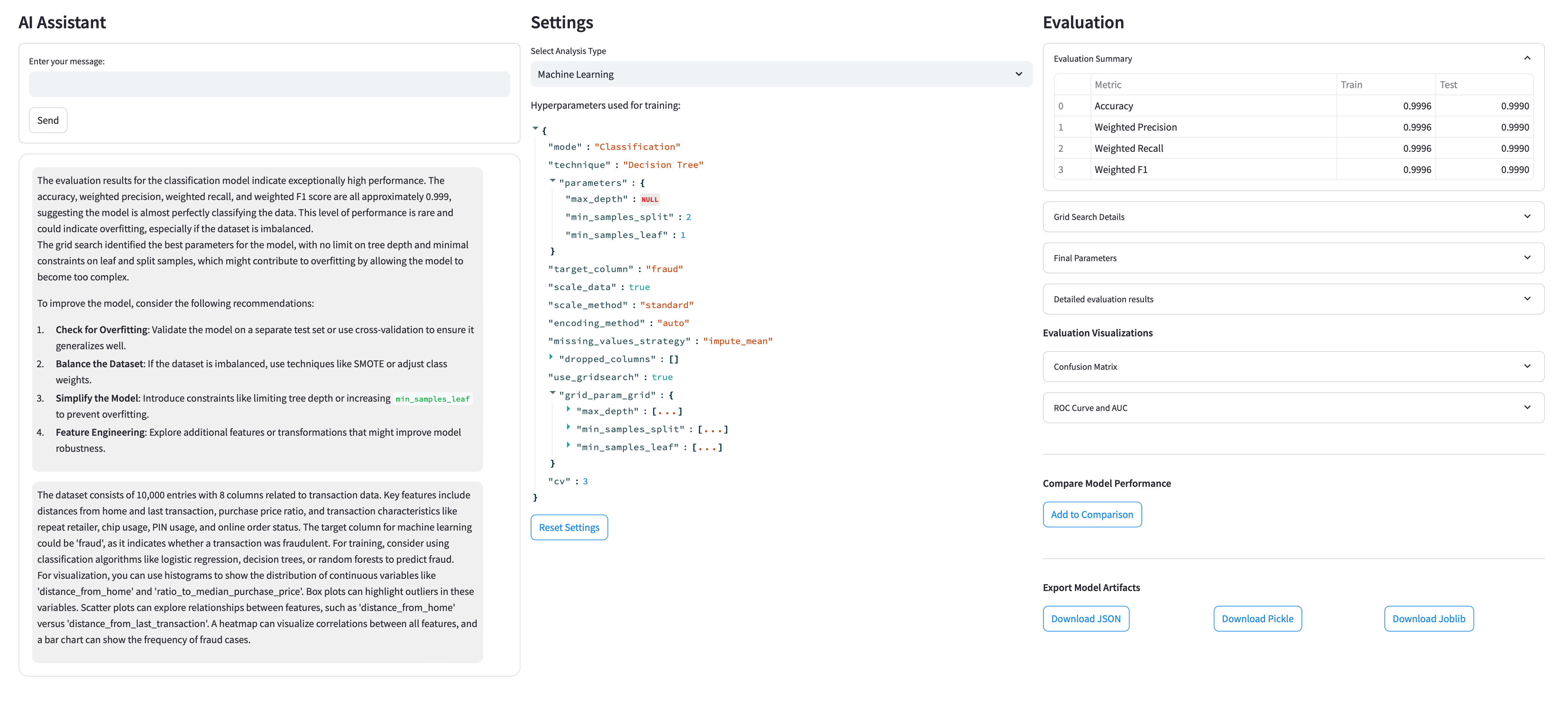This screenshot has width=1568, height=701.
Task: Download the model as Pickle
Action: point(1257,619)
